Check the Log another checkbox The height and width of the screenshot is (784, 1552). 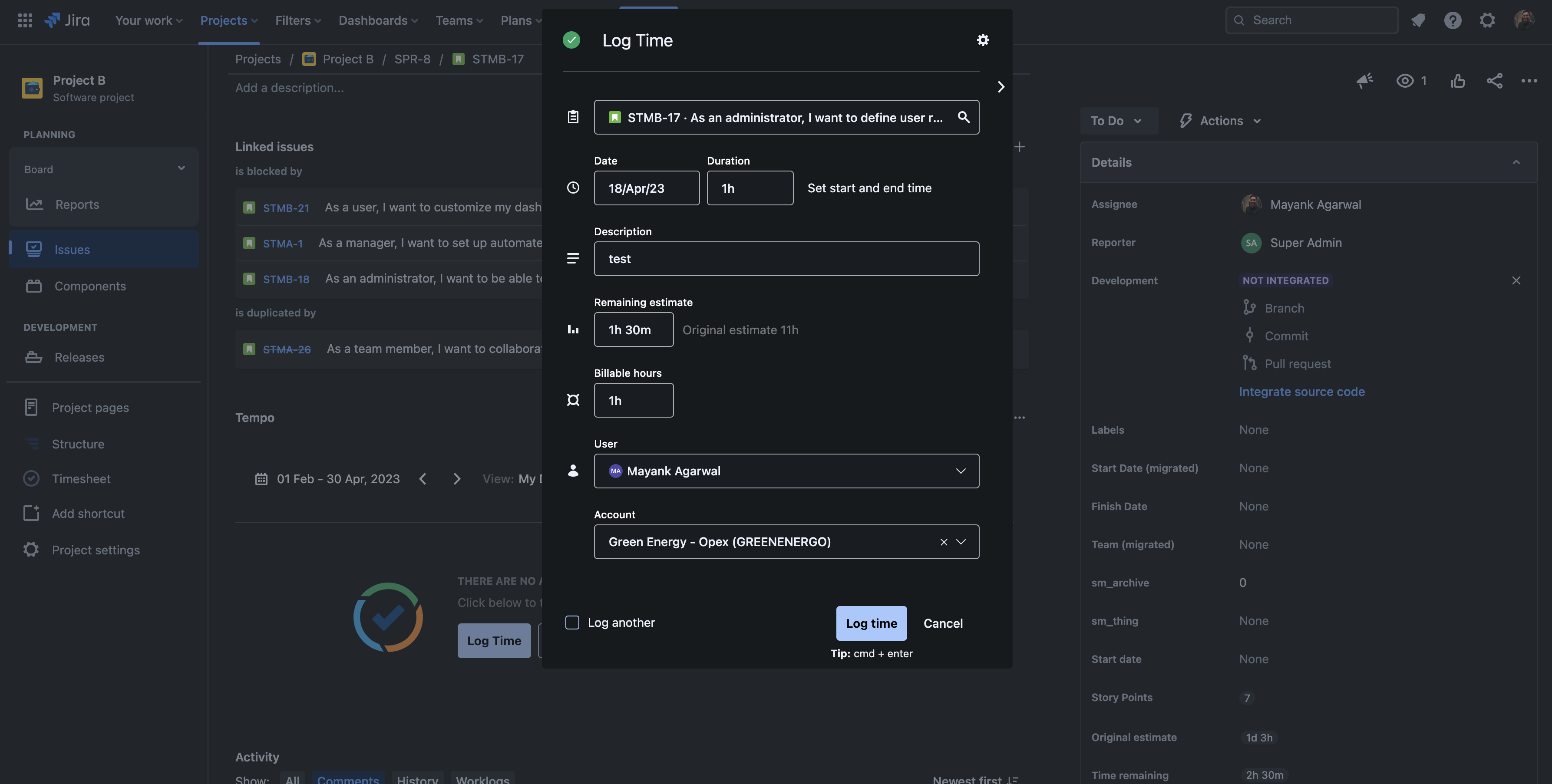(572, 622)
